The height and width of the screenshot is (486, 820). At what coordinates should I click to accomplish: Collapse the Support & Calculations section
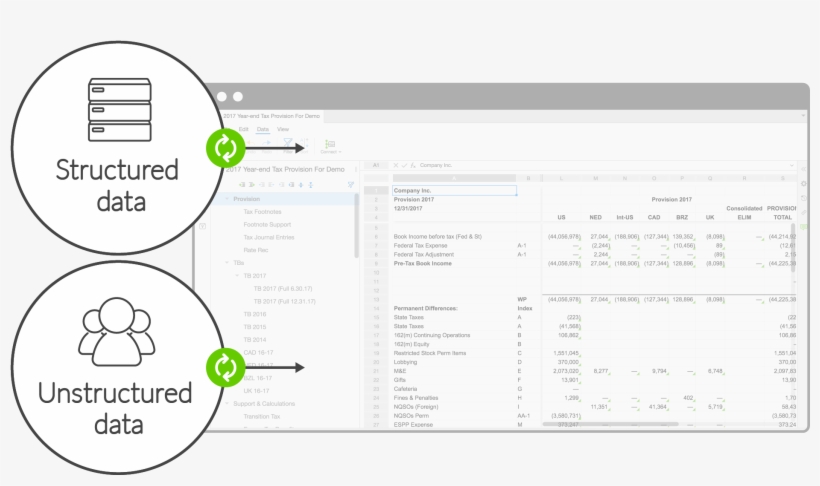pos(226,403)
